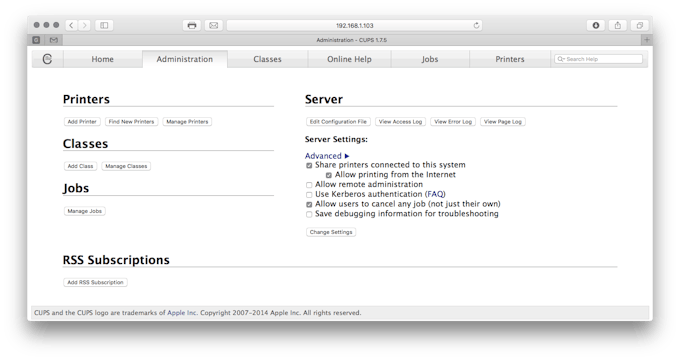The image size is (680, 360).
Task: Click the mail envelope toolbar icon
Action: [x=214, y=25]
